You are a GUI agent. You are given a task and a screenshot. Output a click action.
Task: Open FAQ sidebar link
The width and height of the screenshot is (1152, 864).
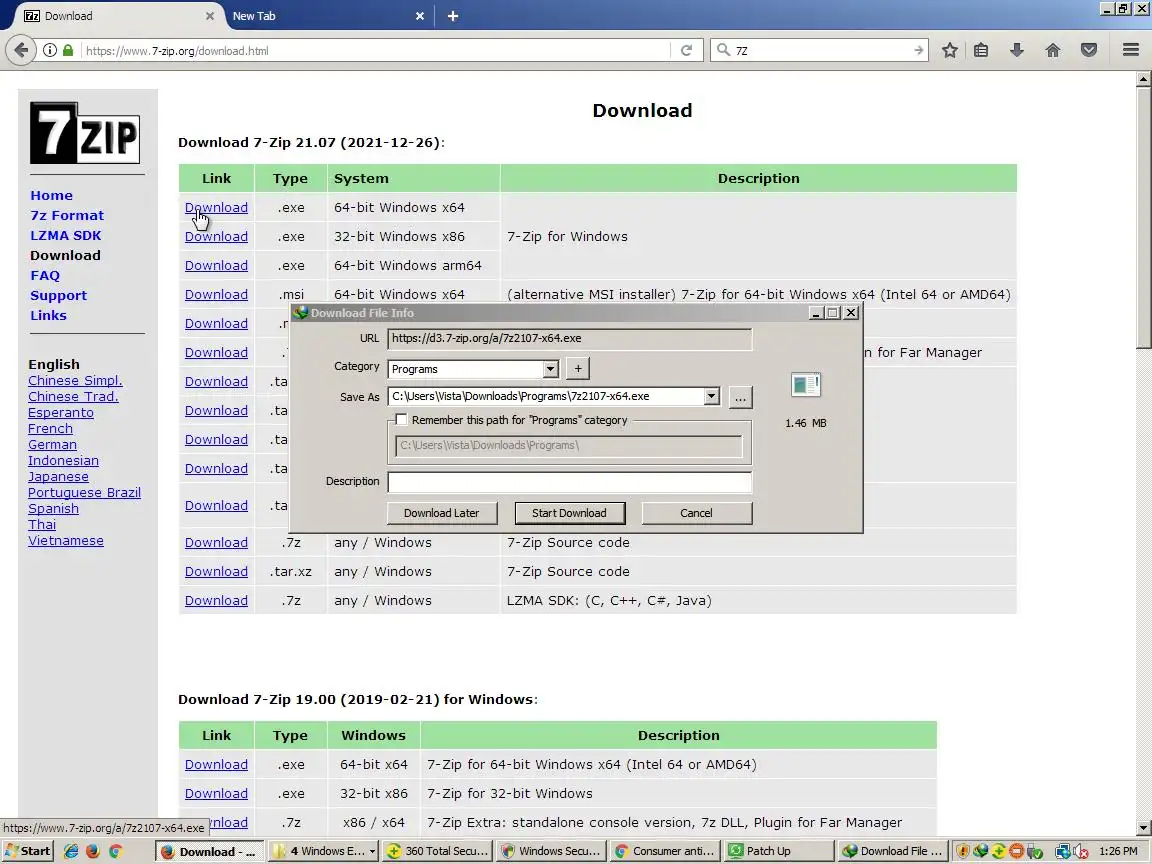click(45, 276)
